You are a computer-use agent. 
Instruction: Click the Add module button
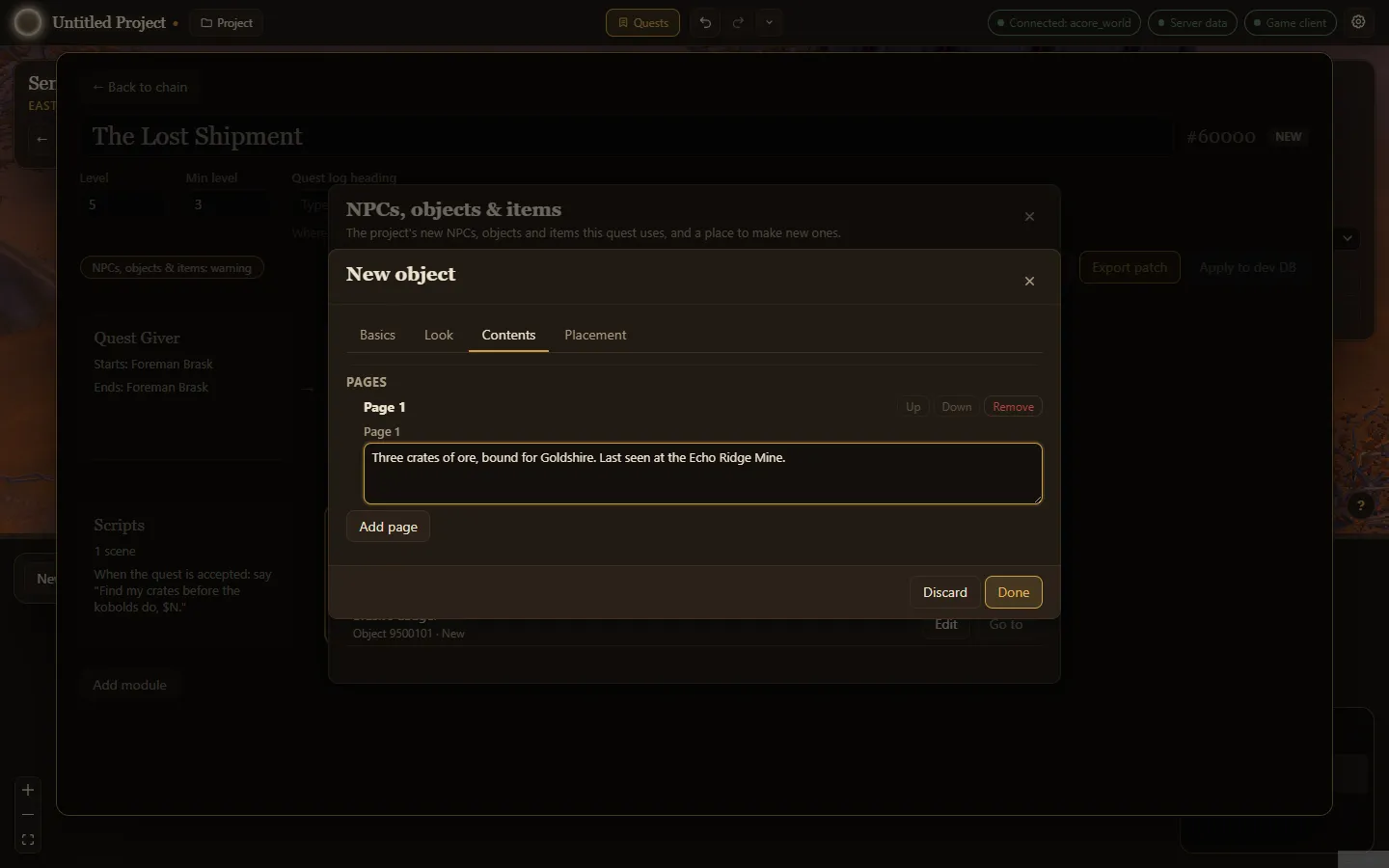(129, 685)
